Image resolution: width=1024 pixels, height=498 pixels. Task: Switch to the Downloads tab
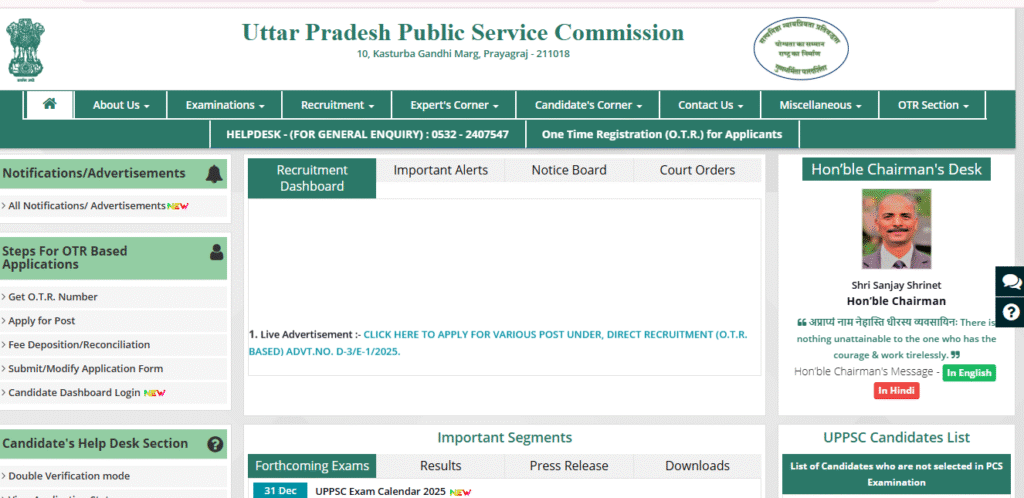[697, 466]
